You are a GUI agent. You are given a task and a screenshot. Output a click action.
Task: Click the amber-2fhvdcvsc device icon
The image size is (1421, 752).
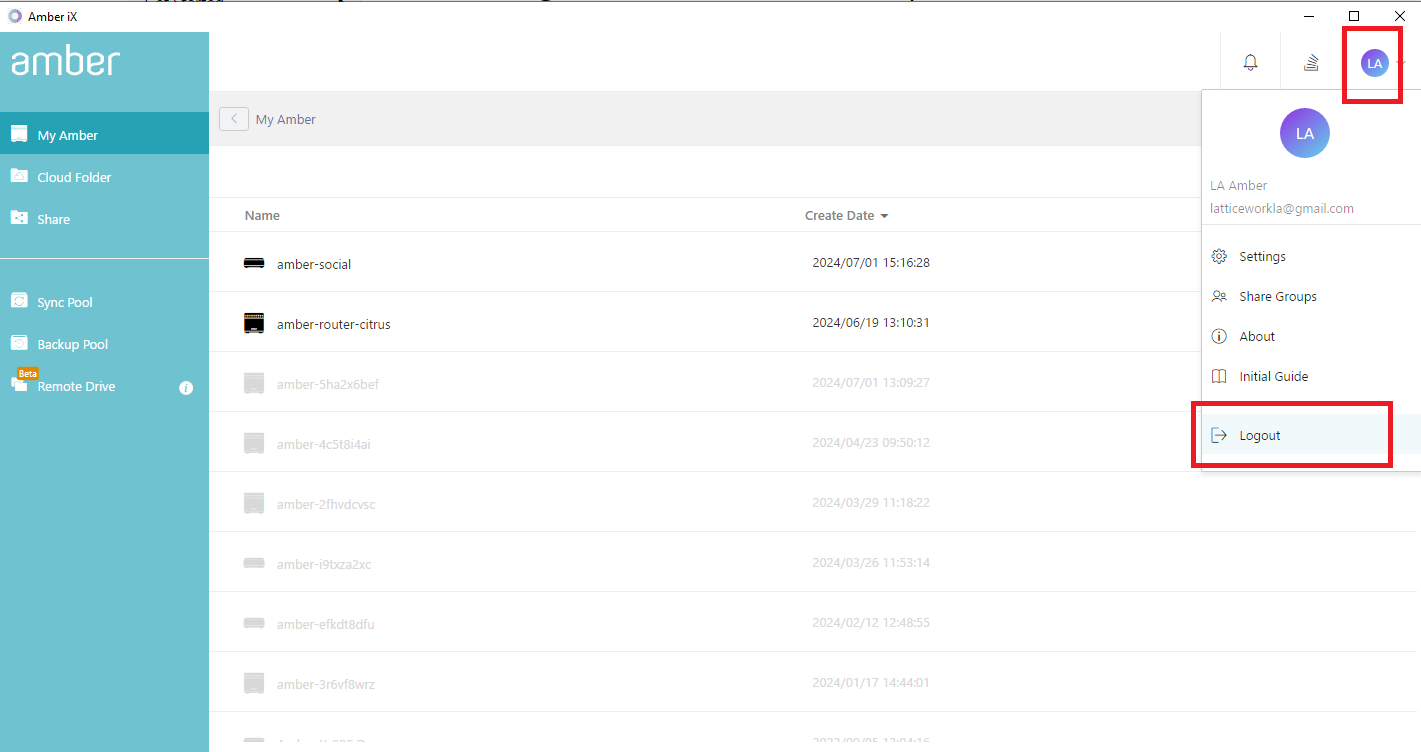click(x=254, y=503)
